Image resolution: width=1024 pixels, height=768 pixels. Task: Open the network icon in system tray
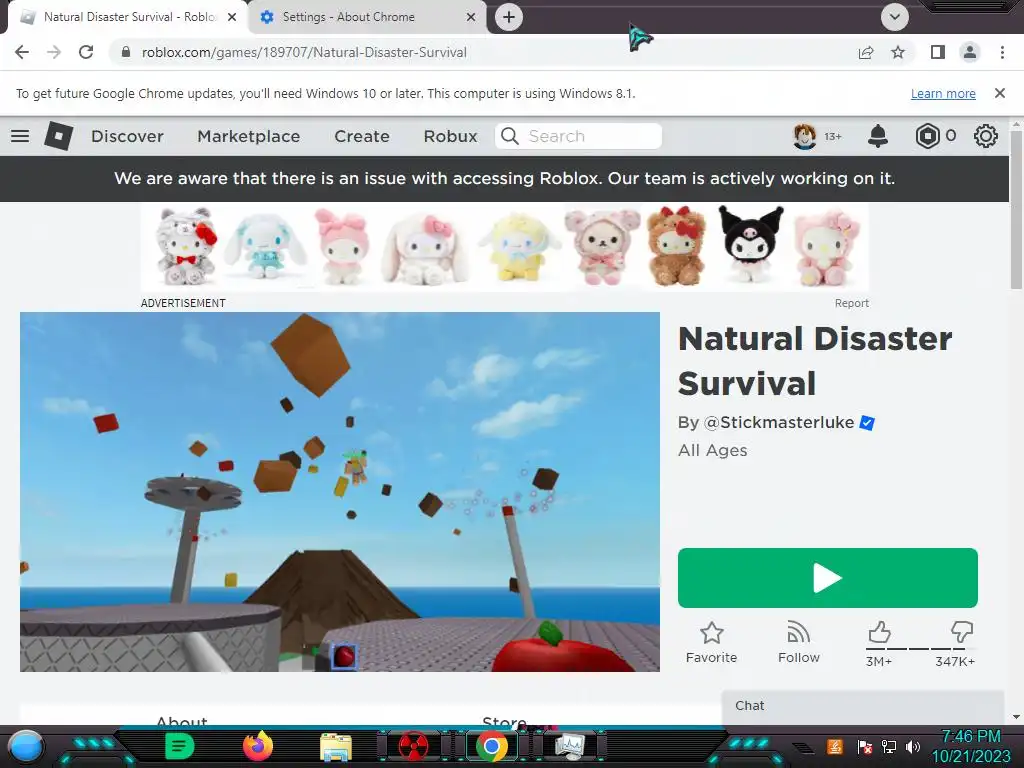point(888,746)
